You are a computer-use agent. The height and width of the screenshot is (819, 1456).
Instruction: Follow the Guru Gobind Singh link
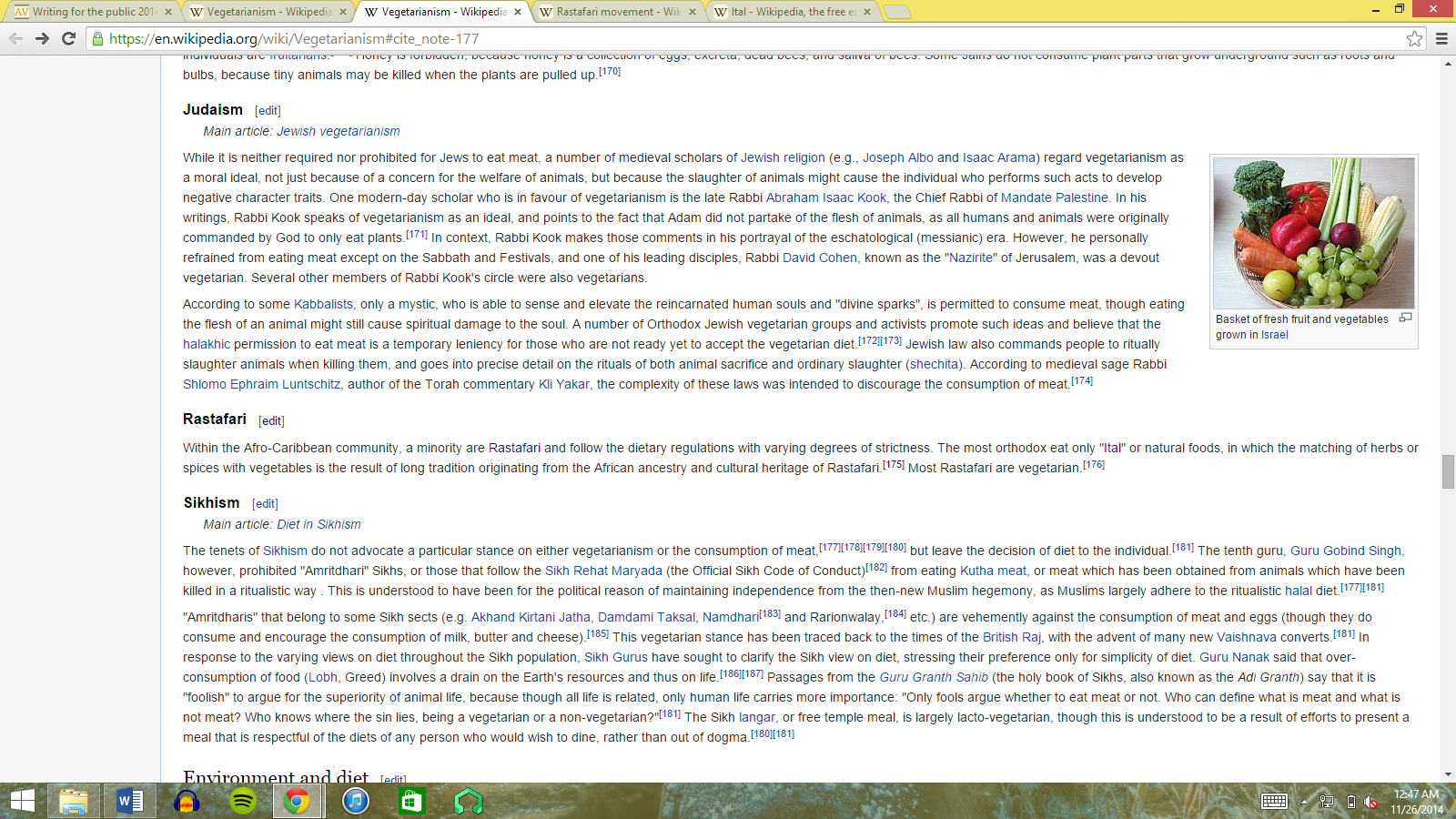coord(1345,551)
